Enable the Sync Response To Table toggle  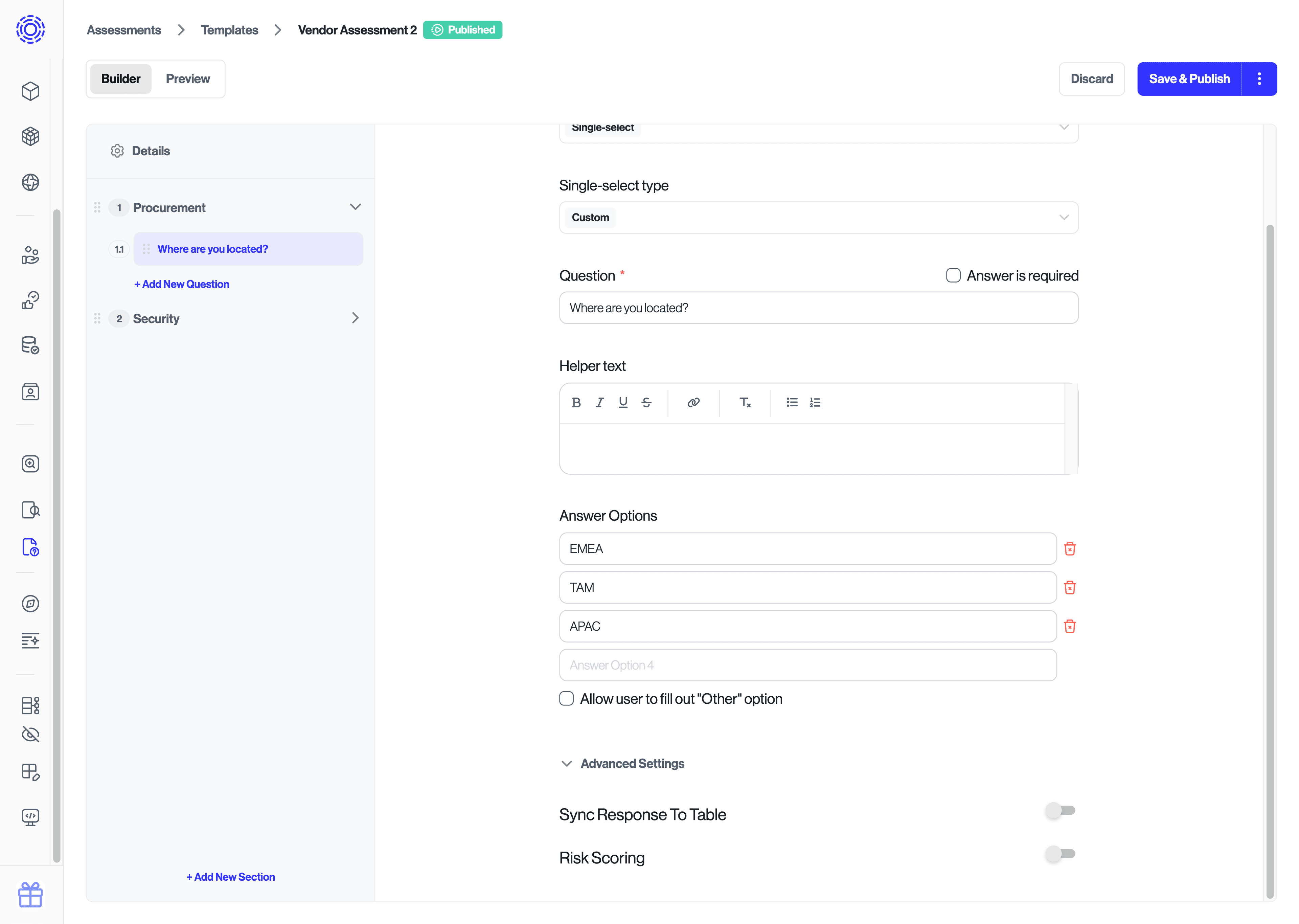pos(1059,810)
